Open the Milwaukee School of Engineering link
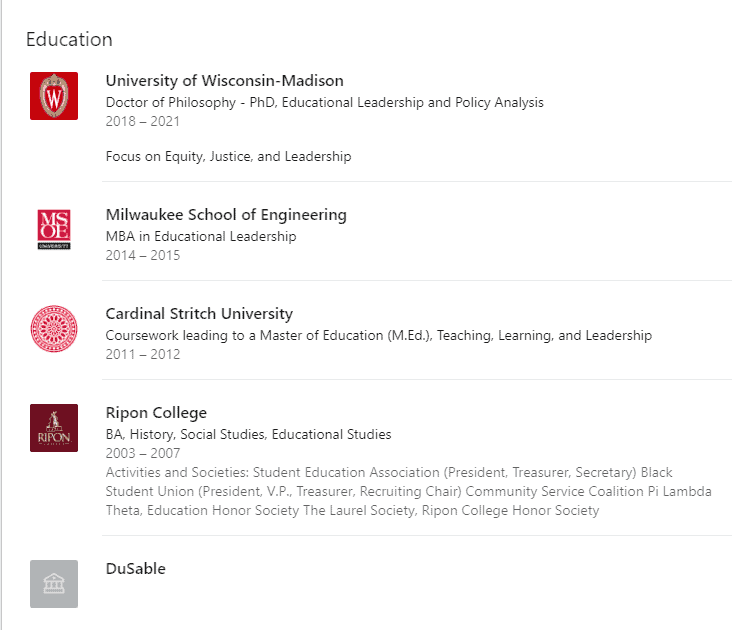 click(226, 215)
